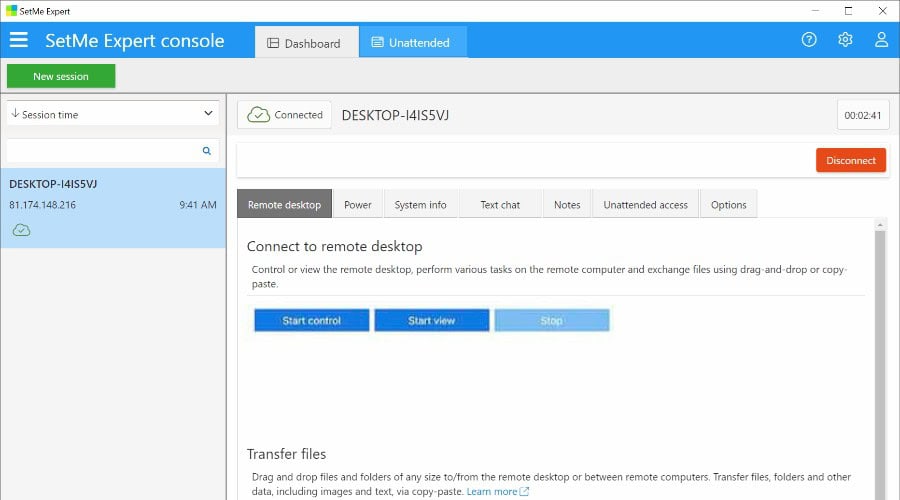Click the Connected cloud status indicator
This screenshot has width=900, height=500.
[285, 115]
